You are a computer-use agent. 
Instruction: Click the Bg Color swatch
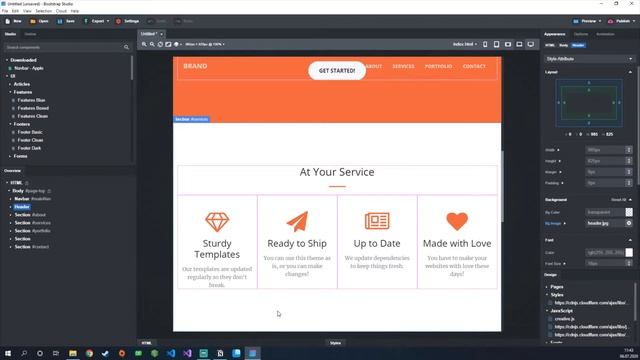(x=629, y=212)
